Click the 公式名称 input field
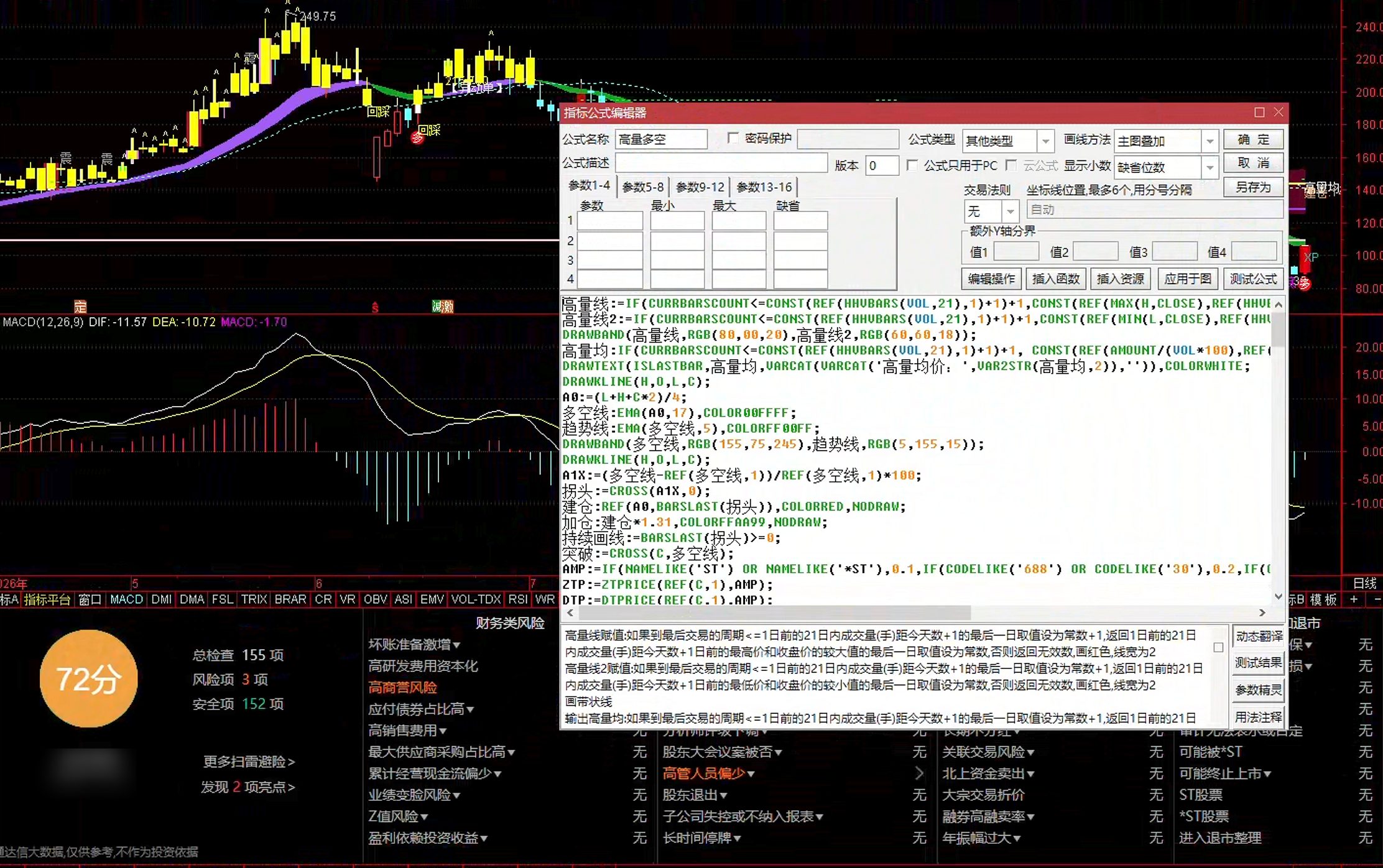This screenshot has width=1383, height=868. pos(661,139)
